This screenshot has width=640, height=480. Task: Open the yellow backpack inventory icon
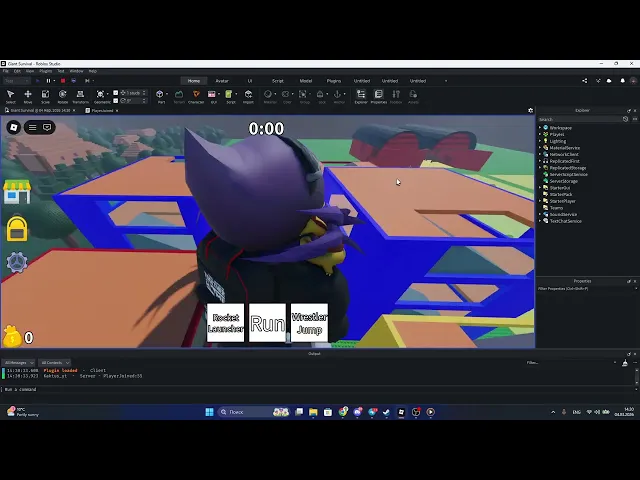17,229
